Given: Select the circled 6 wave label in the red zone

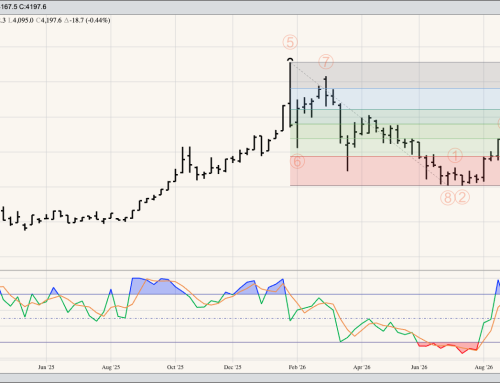Looking at the screenshot, I should (297, 162).
